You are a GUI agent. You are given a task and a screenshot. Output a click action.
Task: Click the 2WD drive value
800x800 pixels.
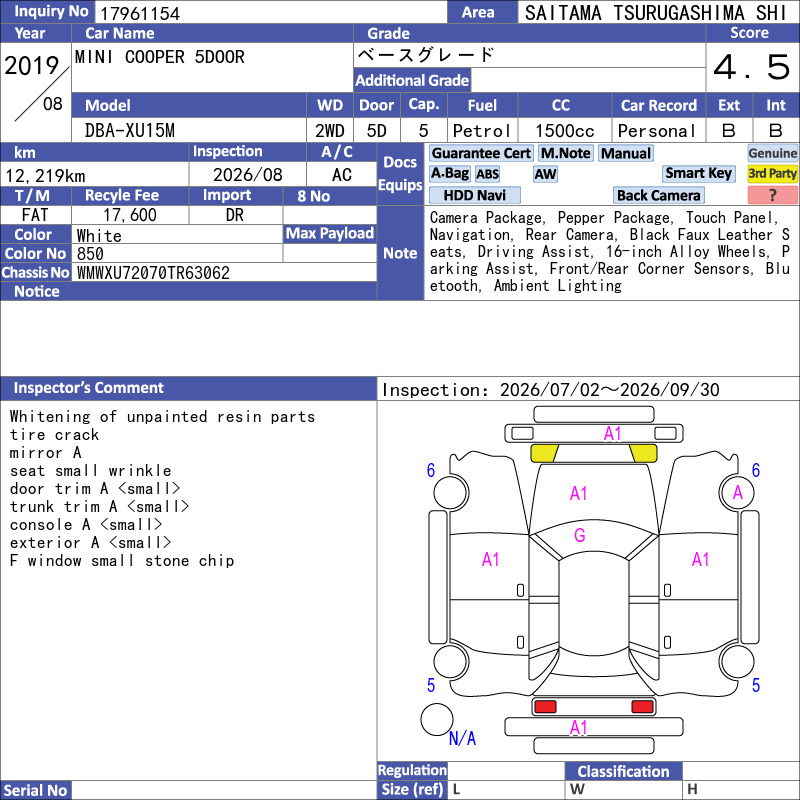(x=330, y=131)
